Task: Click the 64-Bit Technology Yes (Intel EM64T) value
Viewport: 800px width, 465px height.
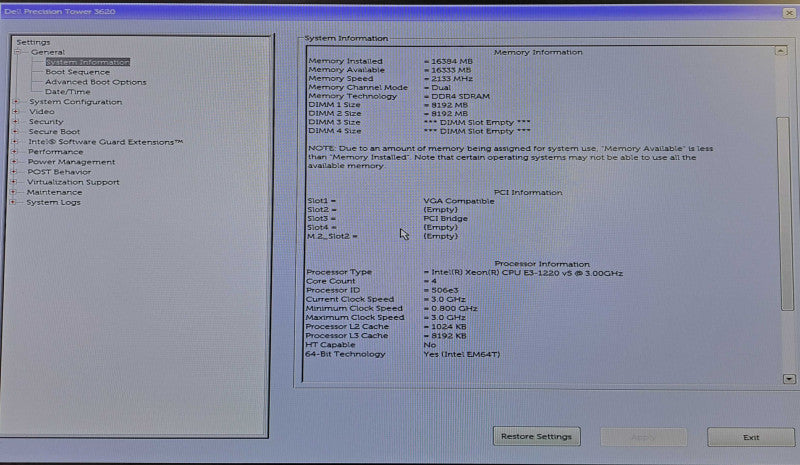Action: tap(462, 354)
